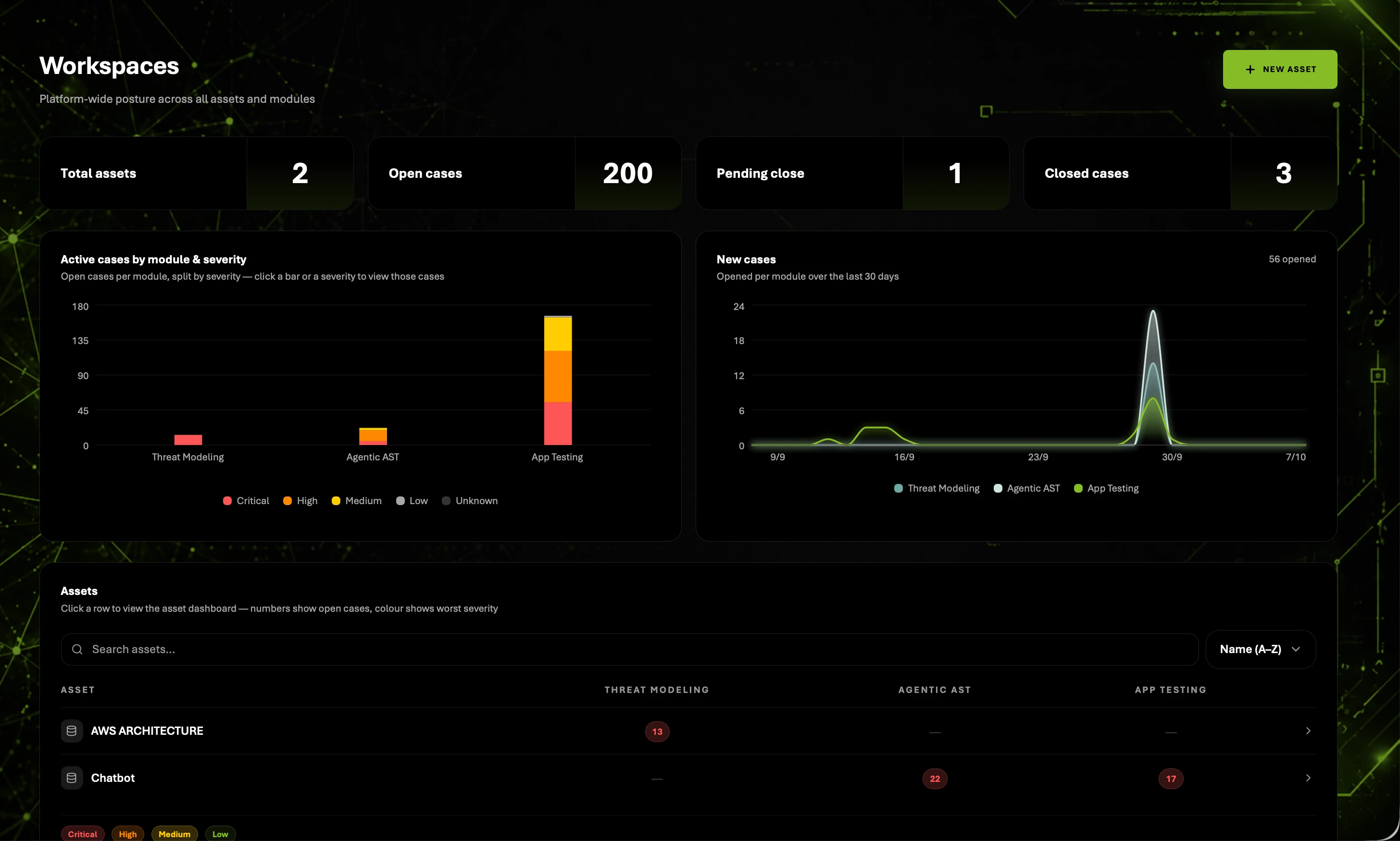Click the 22 Agentic AST badge for Chatbot
This screenshot has width=1400, height=841.
pyautogui.click(x=935, y=779)
